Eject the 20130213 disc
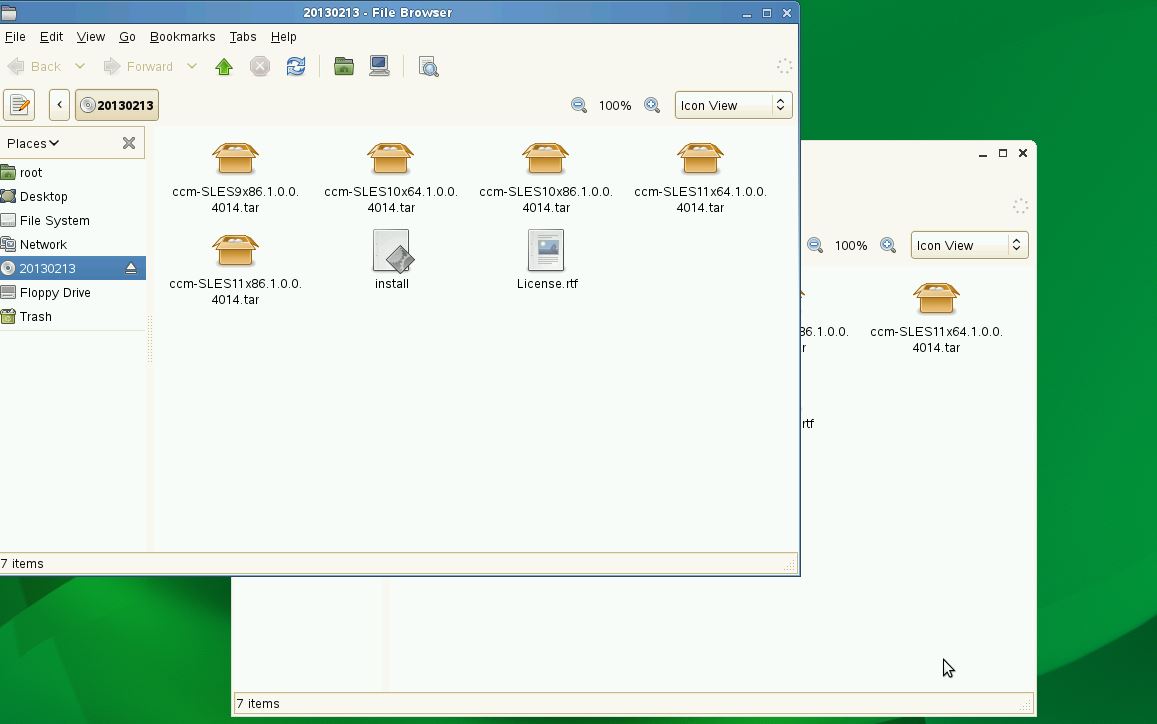This screenshot has width=1157, height=724. click(131, 269)
